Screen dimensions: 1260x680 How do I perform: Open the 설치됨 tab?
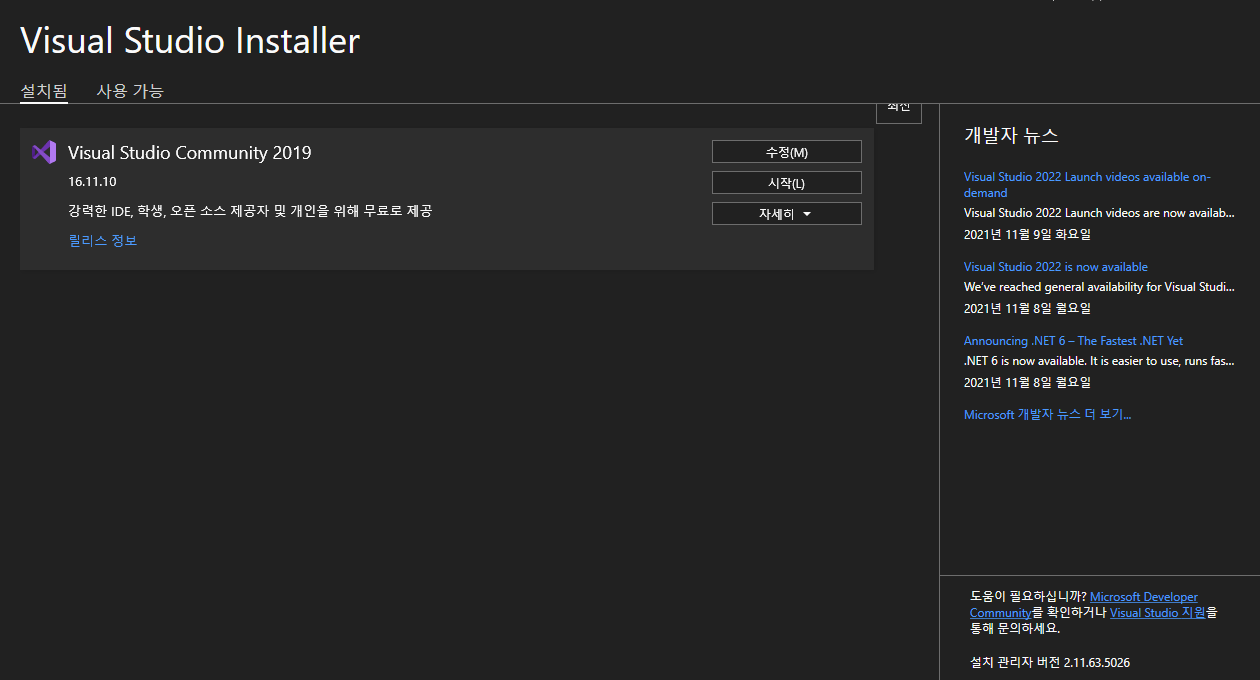point(44,91)
